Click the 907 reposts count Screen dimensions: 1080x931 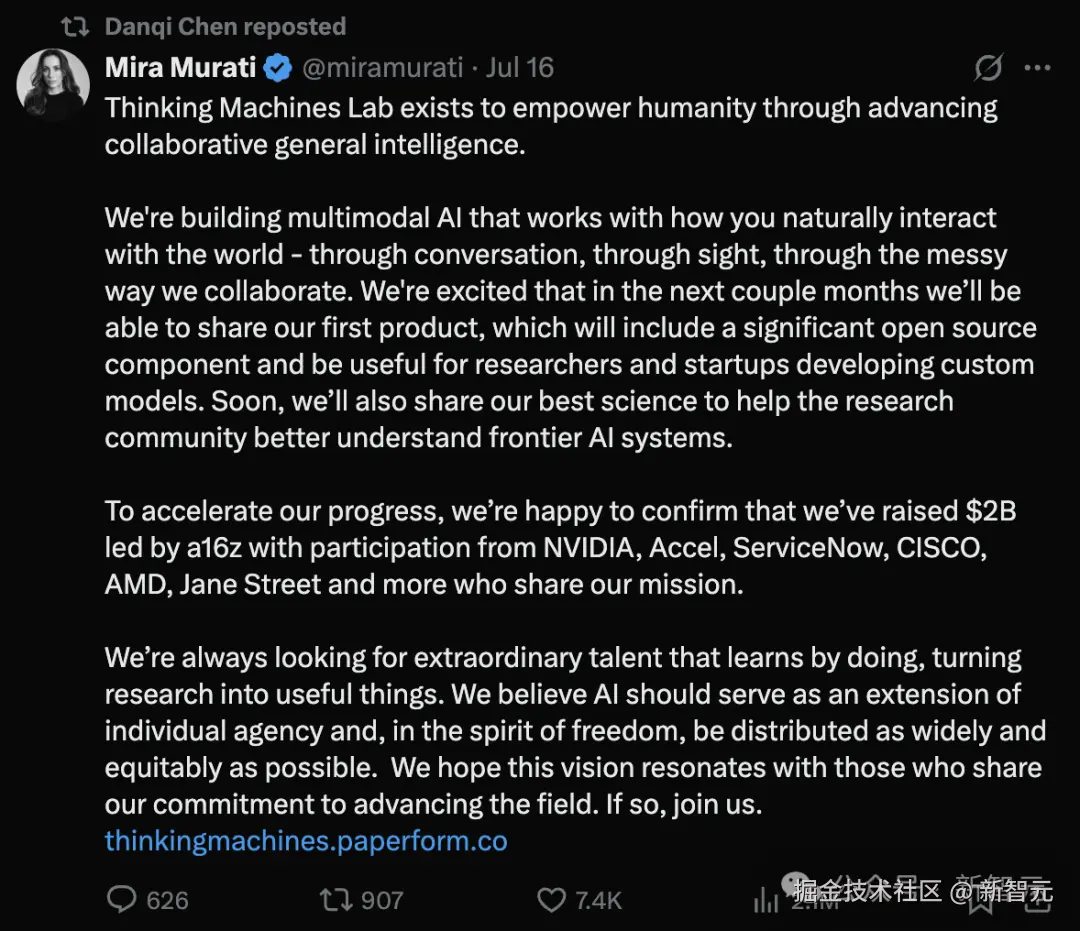tap(382, 900)
